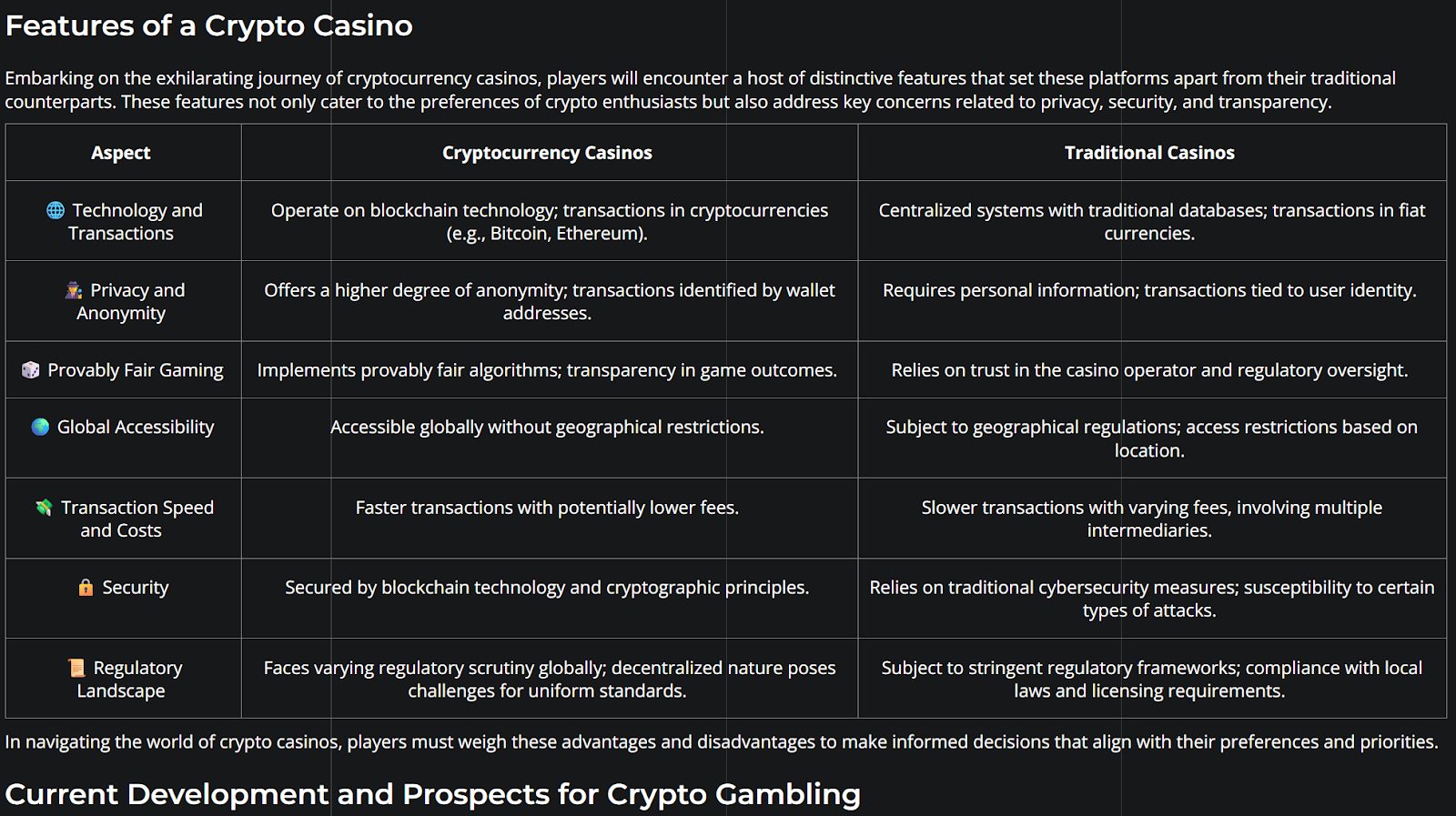Click the closing paragraph about weighing advantages
The image size is (1456, 816).
point(722,741)
